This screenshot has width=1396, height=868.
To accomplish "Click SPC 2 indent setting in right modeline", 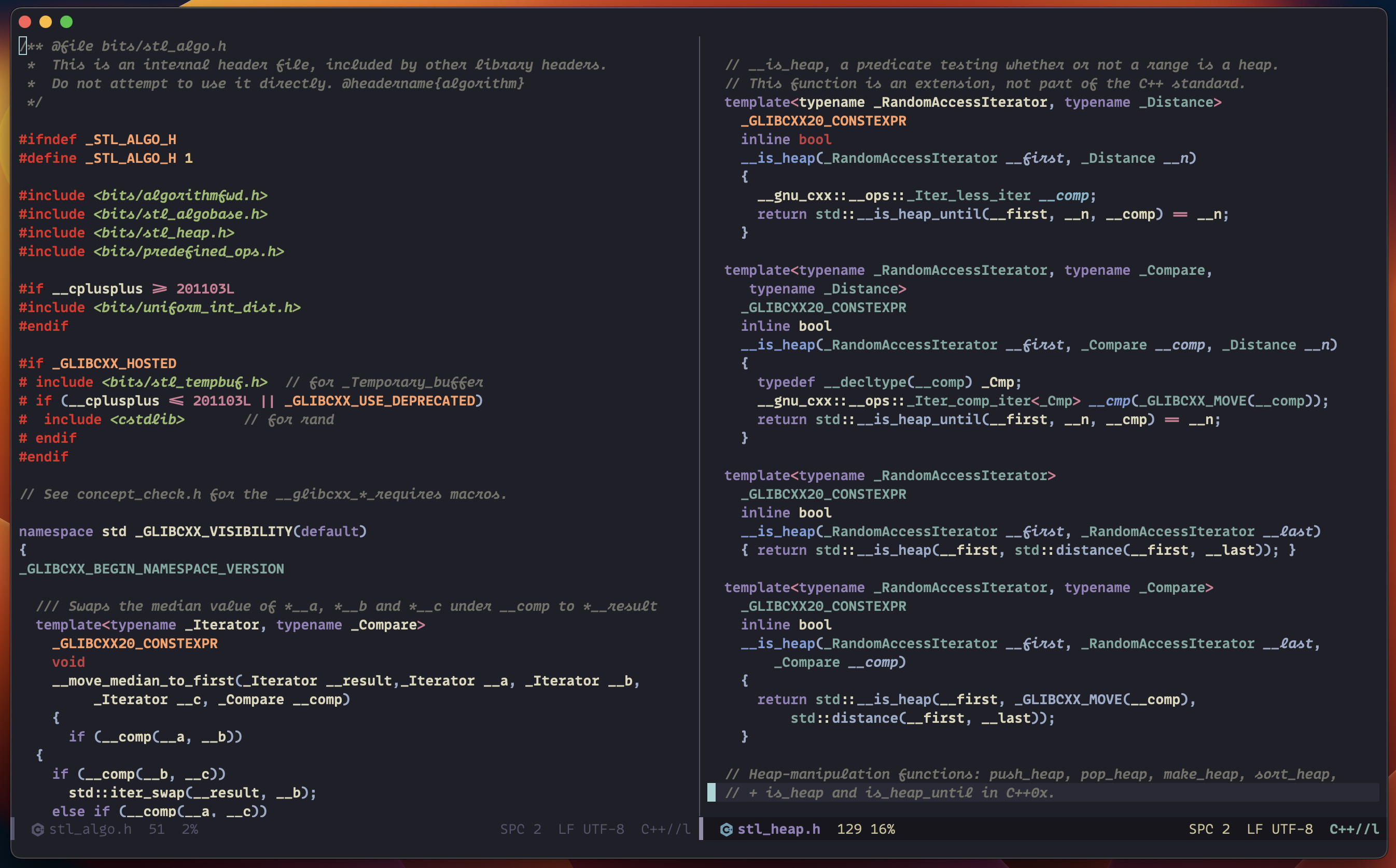I will coord(1209,829).
